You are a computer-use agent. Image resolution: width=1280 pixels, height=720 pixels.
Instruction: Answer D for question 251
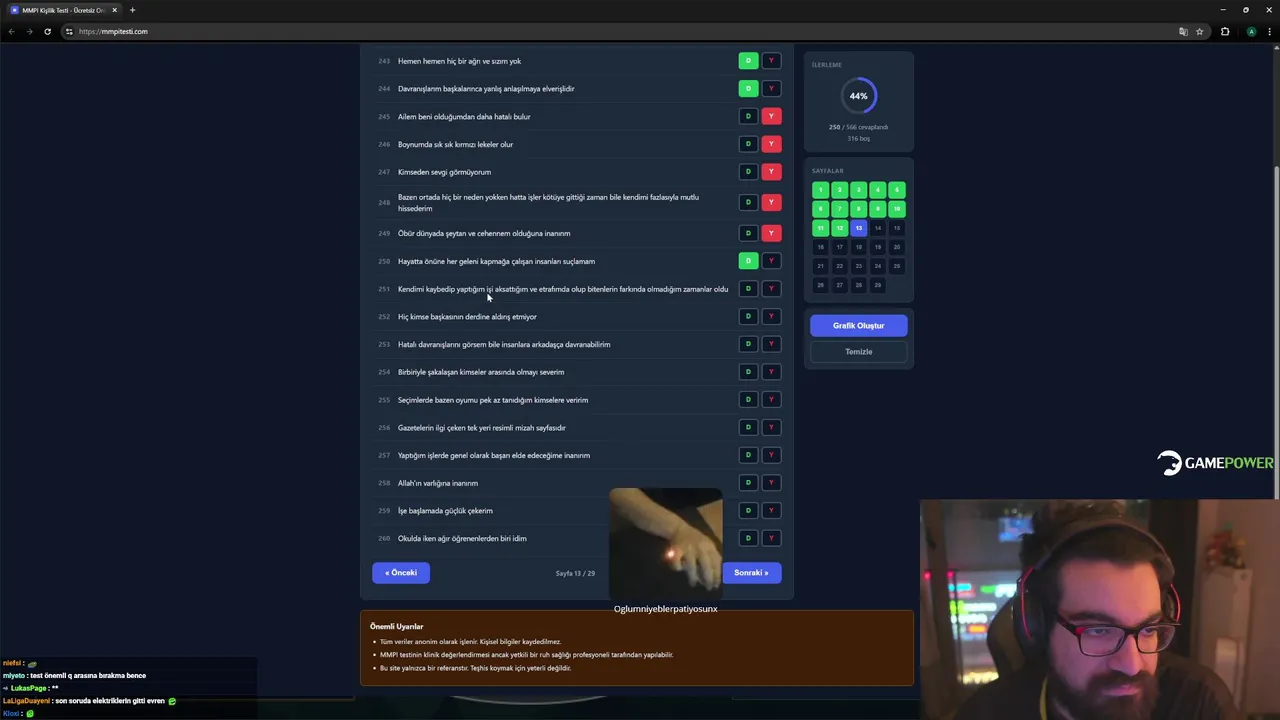coord(748,289)
